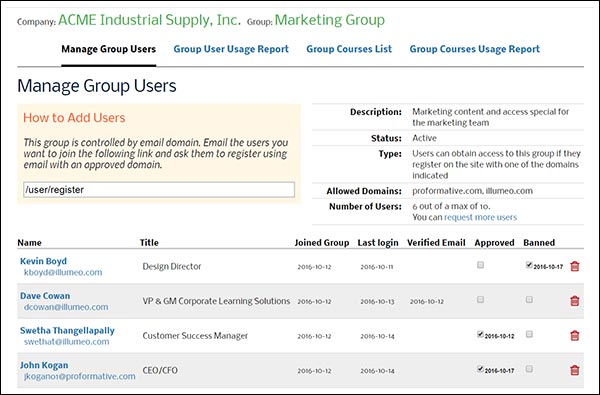Screen dimensions: 600x395
Task: Click the Name column header
Action: point(29,243)
